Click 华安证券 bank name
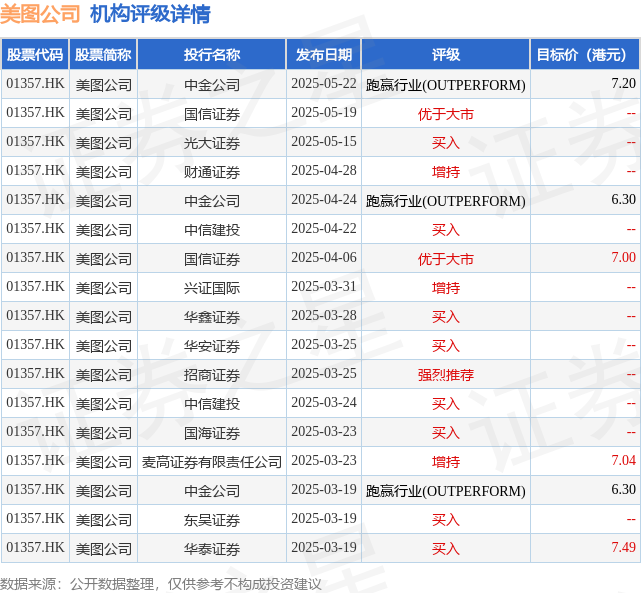 click(x=212, y=346)
